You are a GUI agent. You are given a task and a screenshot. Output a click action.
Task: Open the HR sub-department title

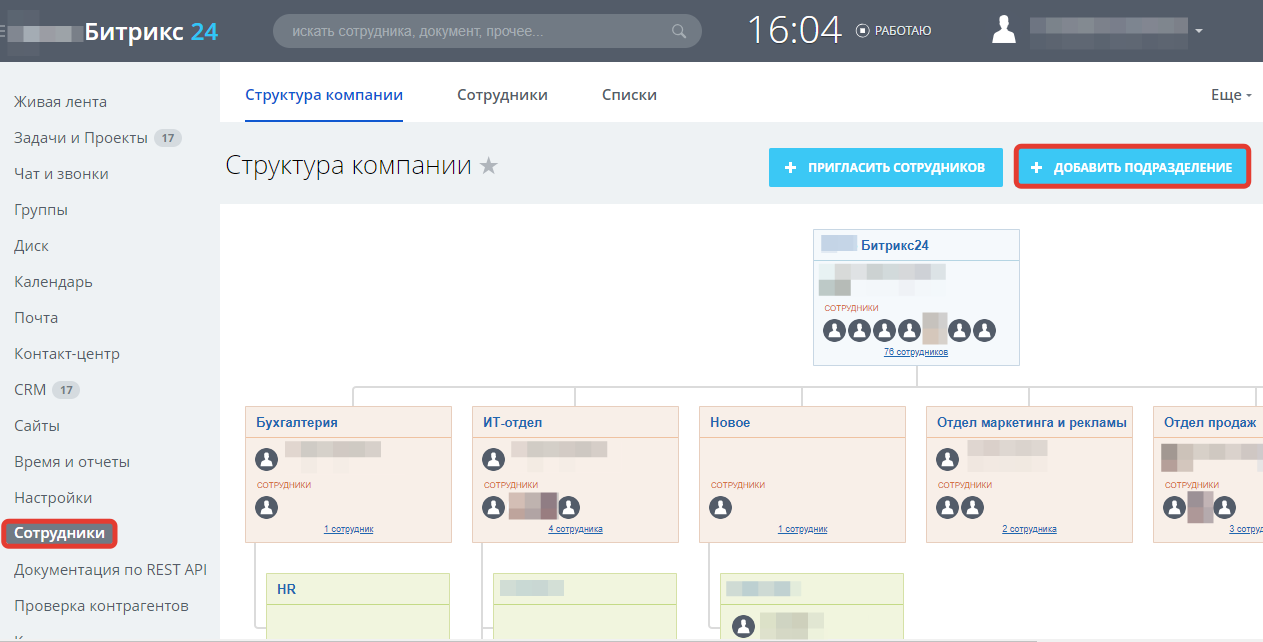point(287,590)
